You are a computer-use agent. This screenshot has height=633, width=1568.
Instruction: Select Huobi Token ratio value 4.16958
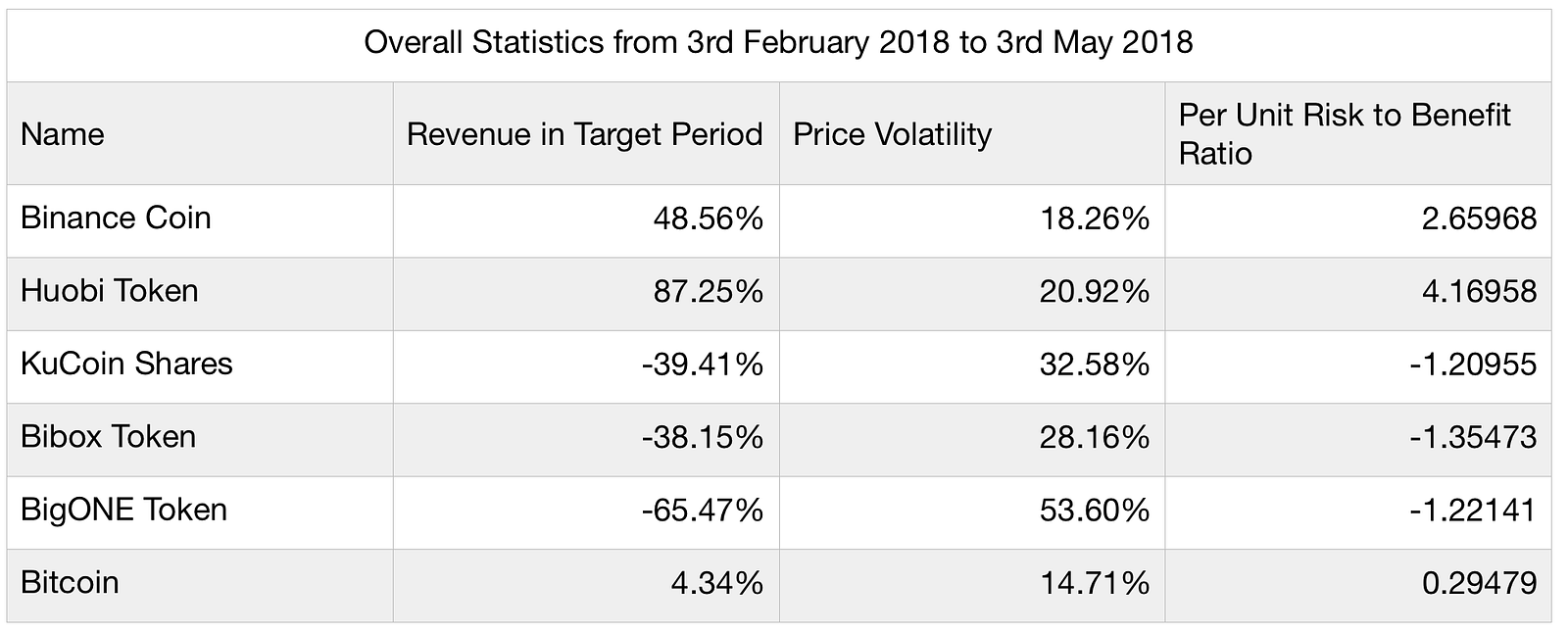pos(1479,292)
